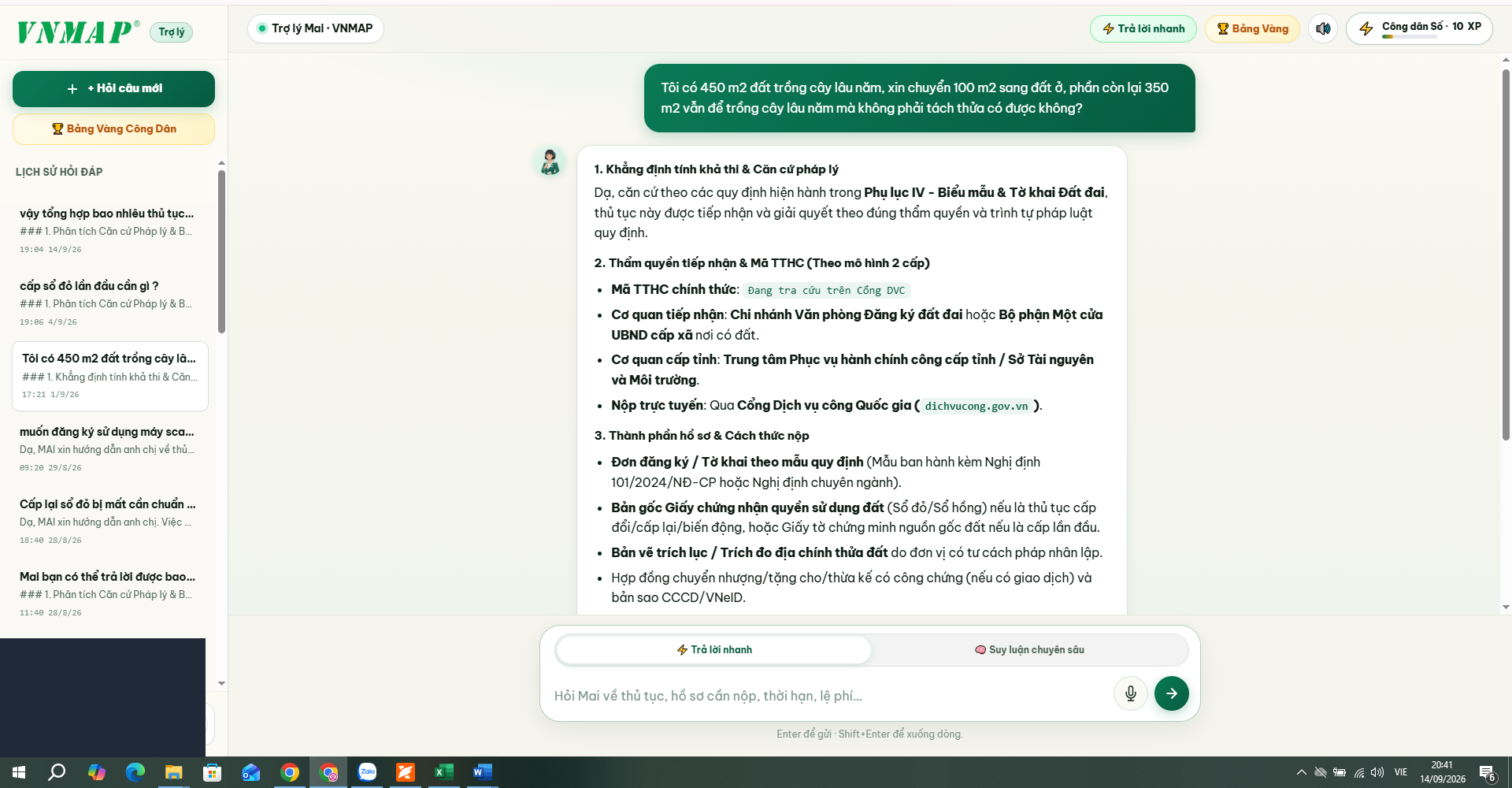This screenshot has width=1512, height=788.
Task: Click '+ Hỏi câu mới' button
Action: [x=113, y=89]
